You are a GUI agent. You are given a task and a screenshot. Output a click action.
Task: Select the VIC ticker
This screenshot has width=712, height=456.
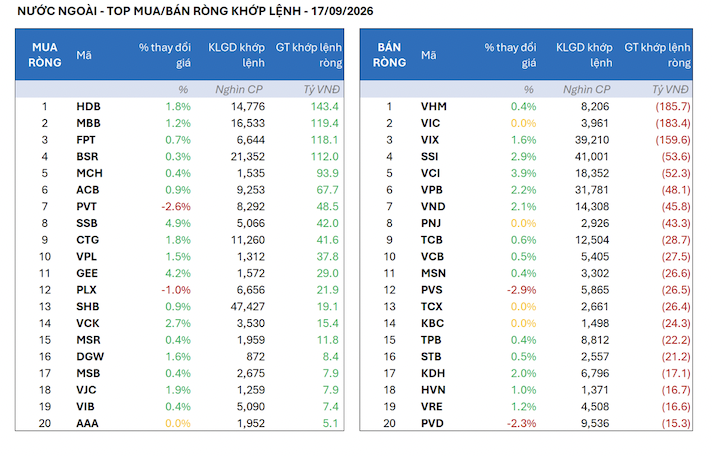point(430,123)
